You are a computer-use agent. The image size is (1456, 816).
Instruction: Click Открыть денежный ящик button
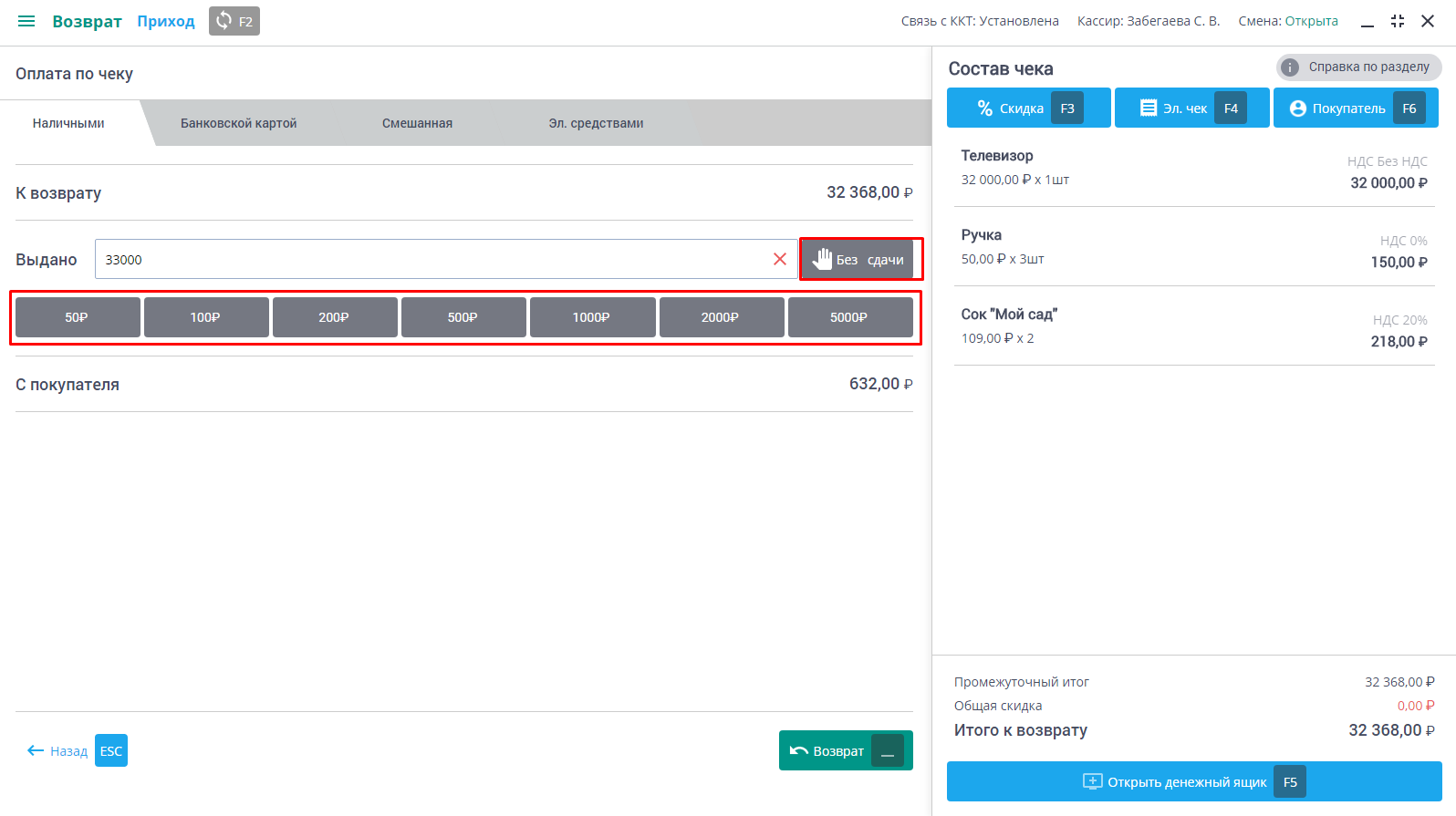(1194, 781)
